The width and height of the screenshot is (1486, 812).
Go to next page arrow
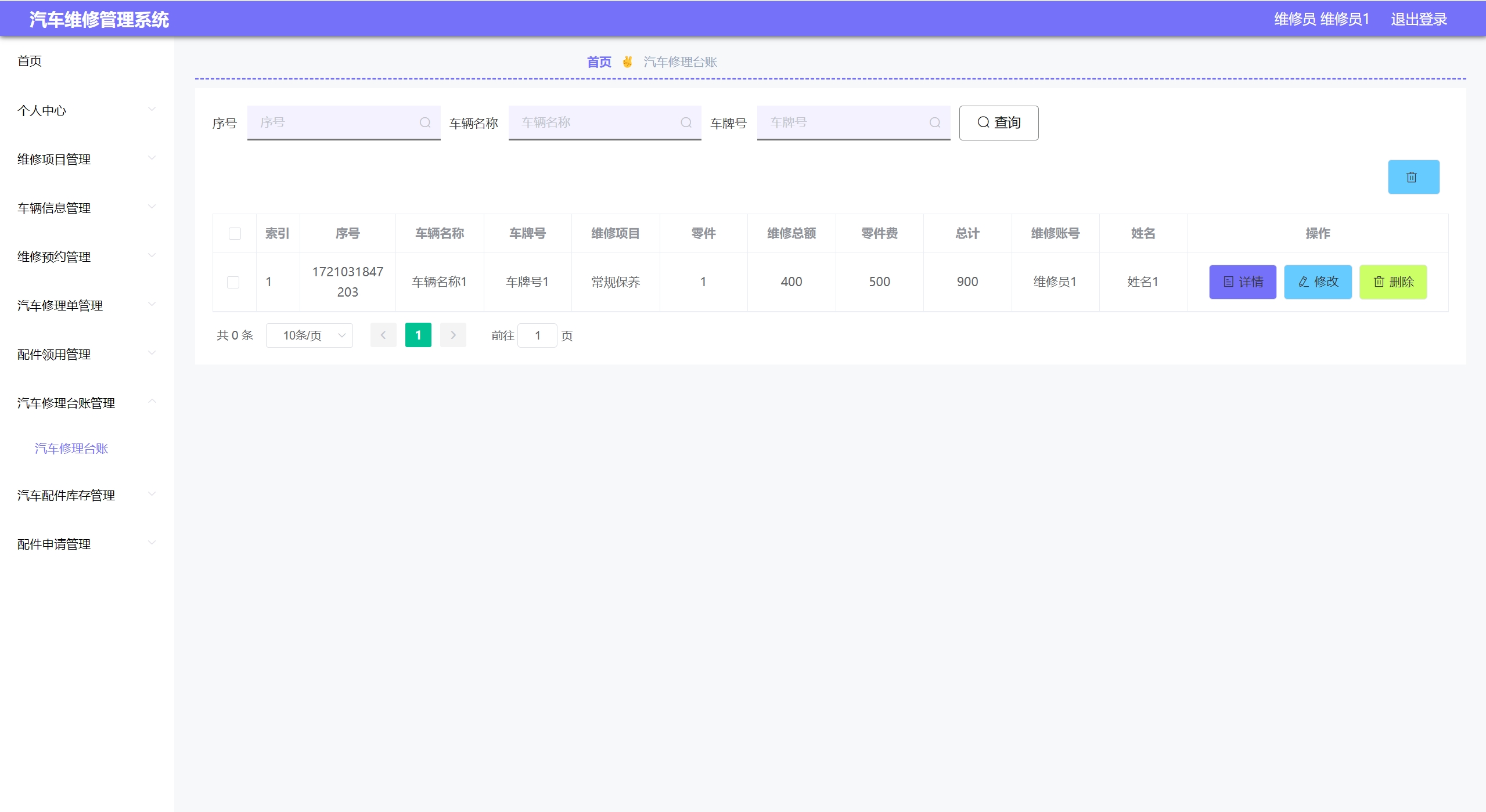tap(453, 335)
